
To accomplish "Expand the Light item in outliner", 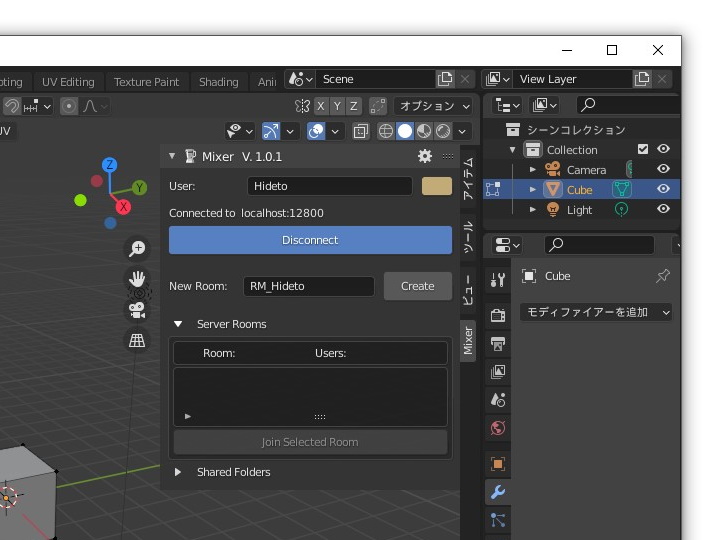I will click(x=533, y=209).
